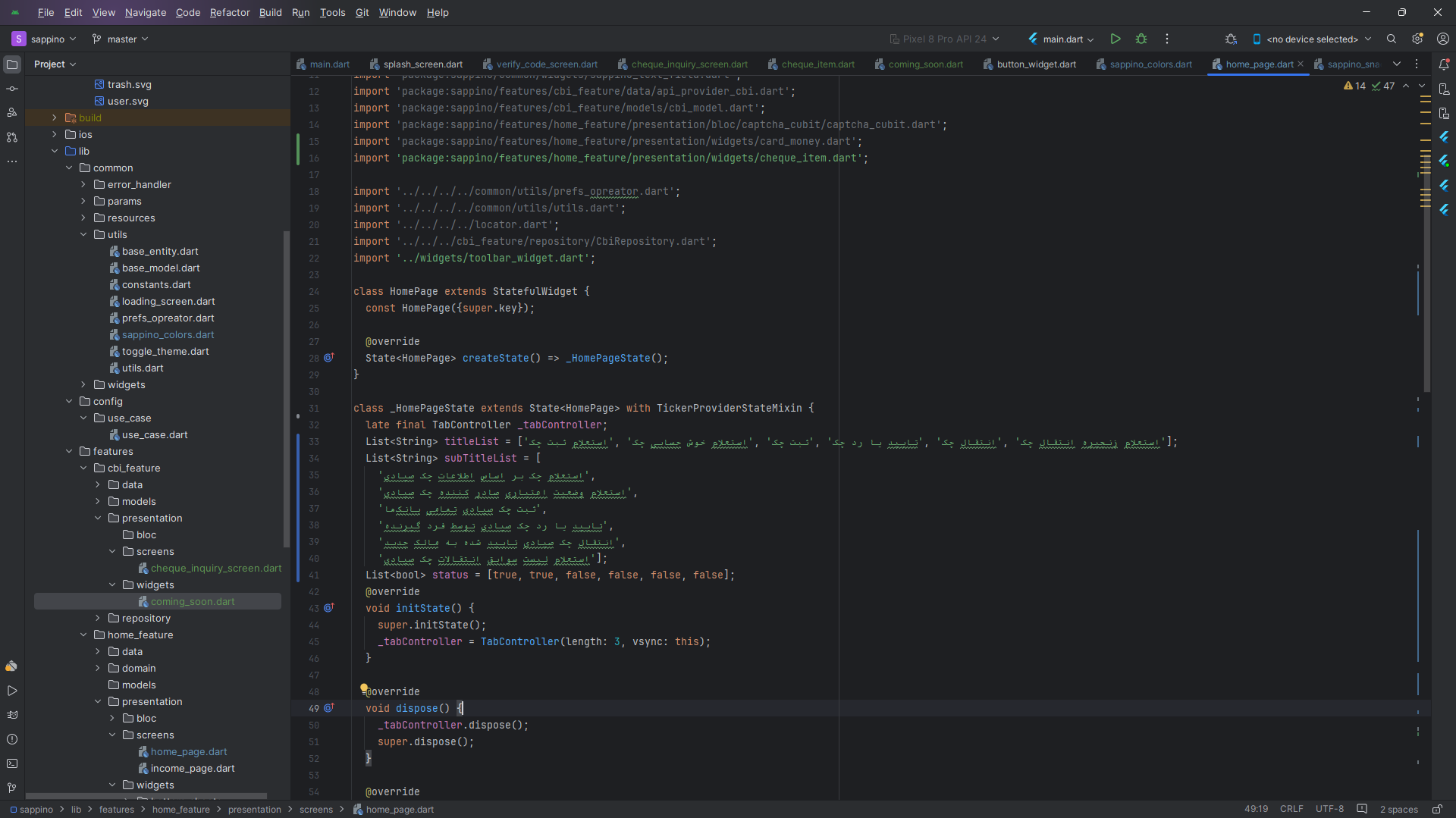Open the Search Everywhere magnifier
This screenshot has height=818, width=1456.
(1392, 39)
